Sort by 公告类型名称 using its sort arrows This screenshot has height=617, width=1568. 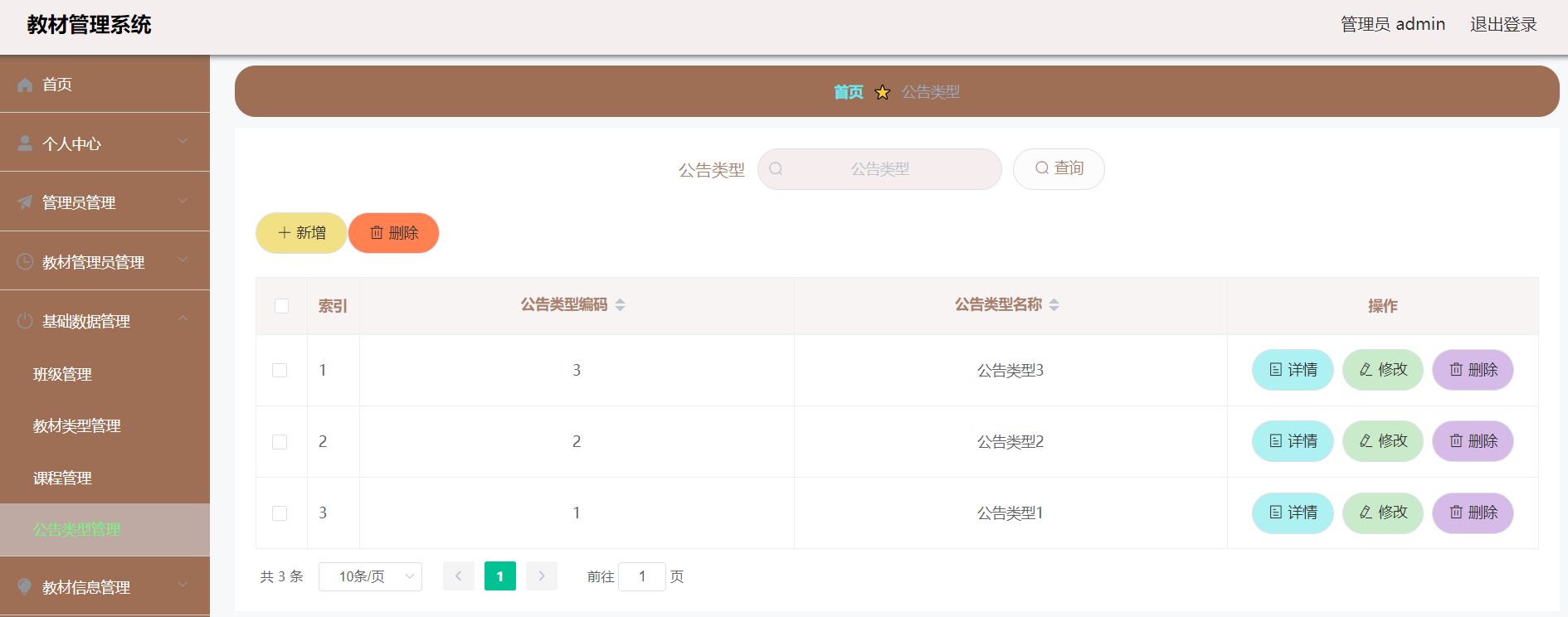point(1054,305)
